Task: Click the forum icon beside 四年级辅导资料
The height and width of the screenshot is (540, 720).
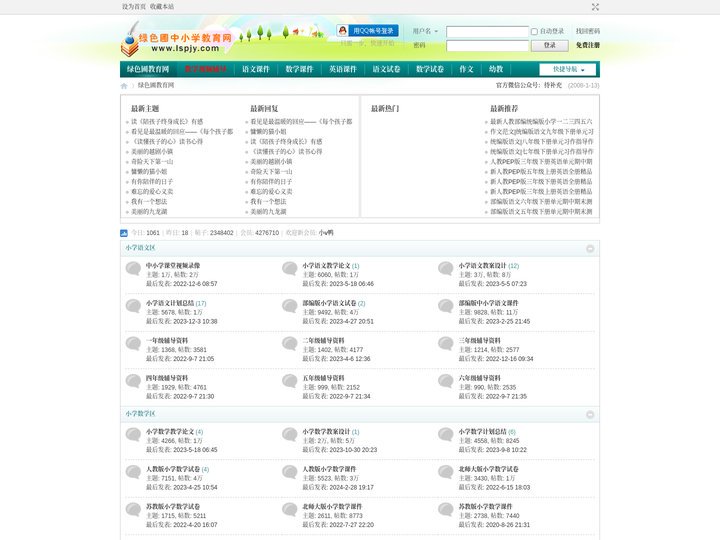Action: (x=133, y=381)
